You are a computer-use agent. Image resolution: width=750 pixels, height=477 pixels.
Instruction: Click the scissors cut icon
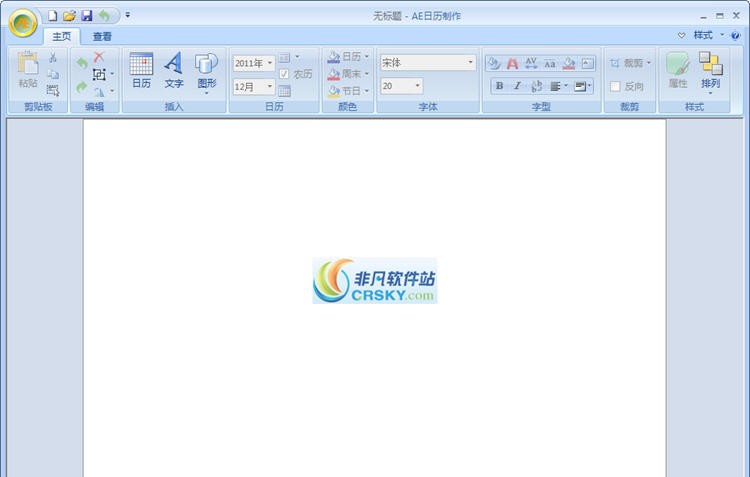pyautogui.click(x=53, y=57)
